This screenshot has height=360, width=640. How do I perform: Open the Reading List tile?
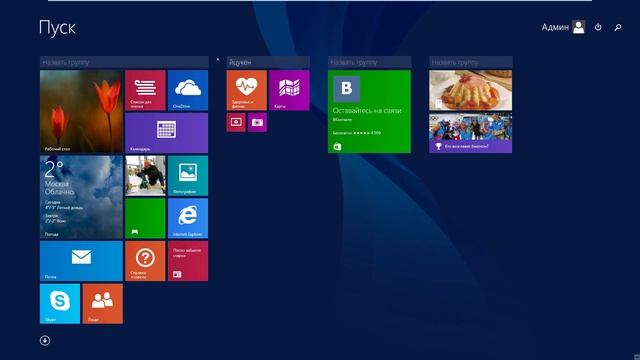145,90
